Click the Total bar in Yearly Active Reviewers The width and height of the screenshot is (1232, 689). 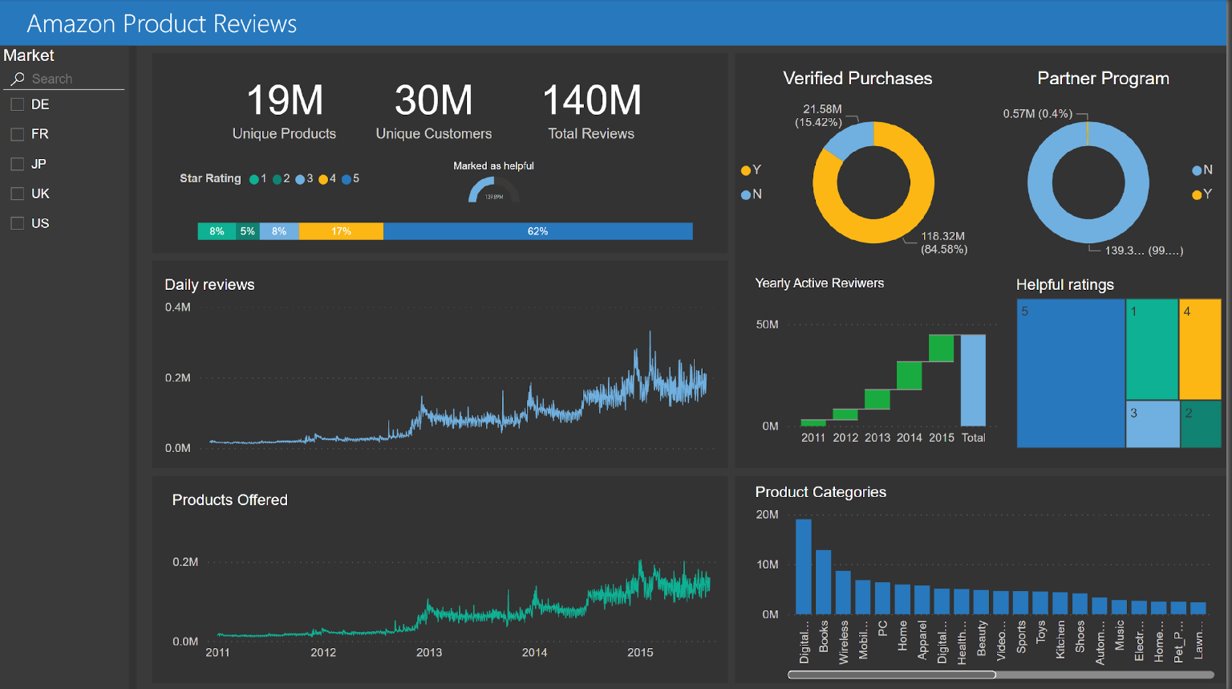point(973,380)
